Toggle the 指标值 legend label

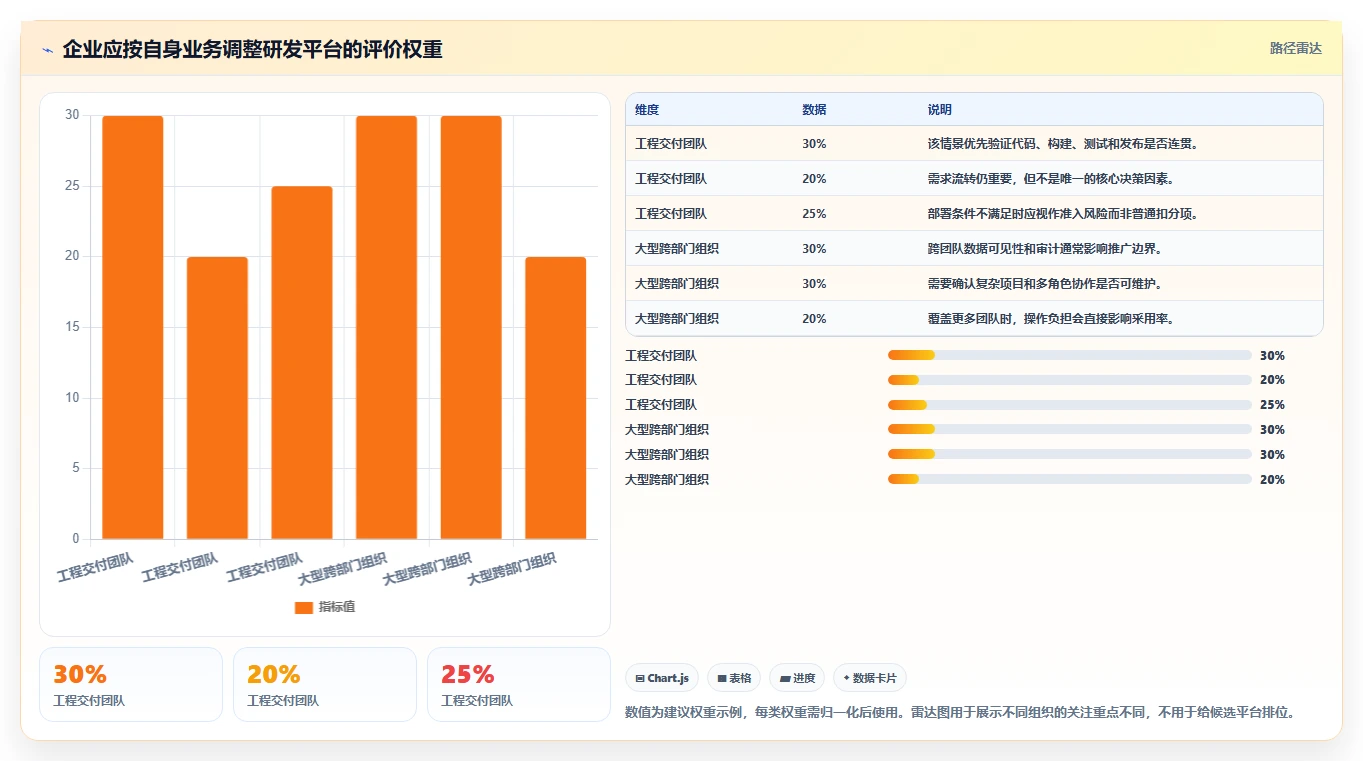pos(337,607)
